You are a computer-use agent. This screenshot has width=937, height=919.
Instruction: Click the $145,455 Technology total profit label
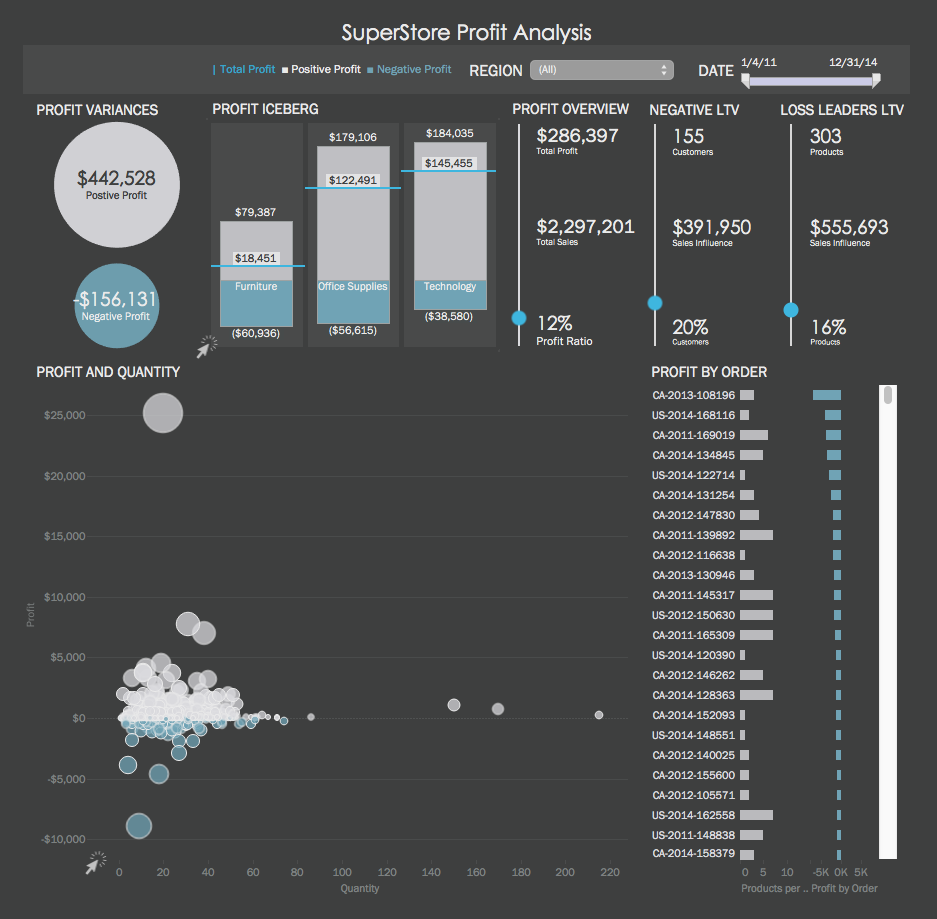coord(448,163)
